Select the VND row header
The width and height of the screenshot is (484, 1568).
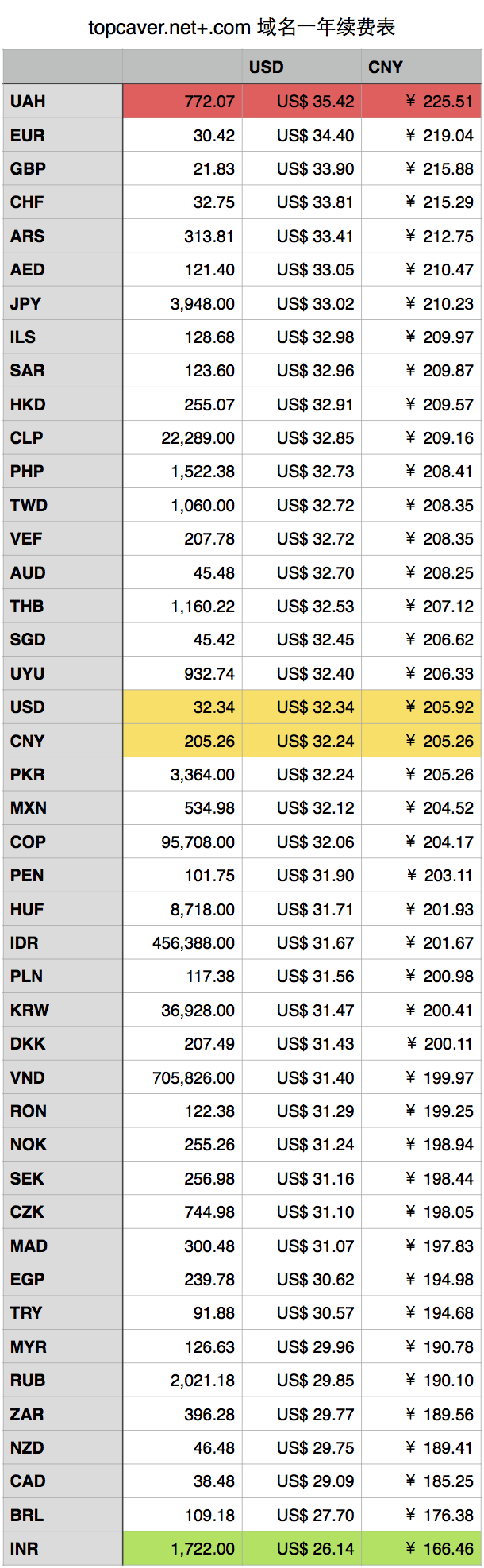click(63, 1077)
